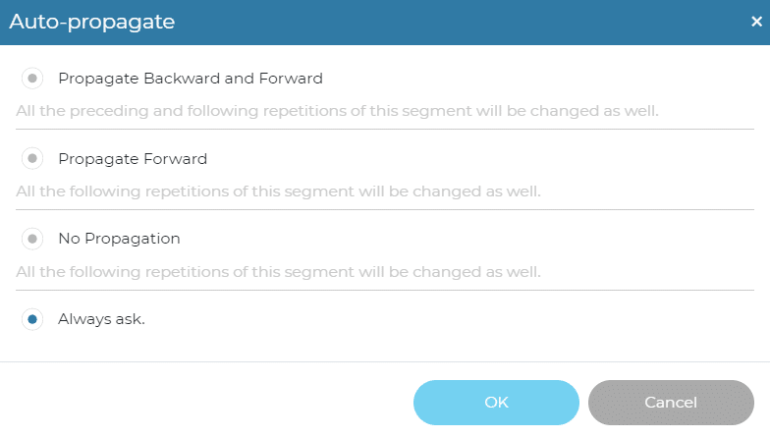The height and width of the screenshot is (437, 770).
Task: Click the empty middle of the blue header bar
Action: pyautogui.click(x=420, y=21)
